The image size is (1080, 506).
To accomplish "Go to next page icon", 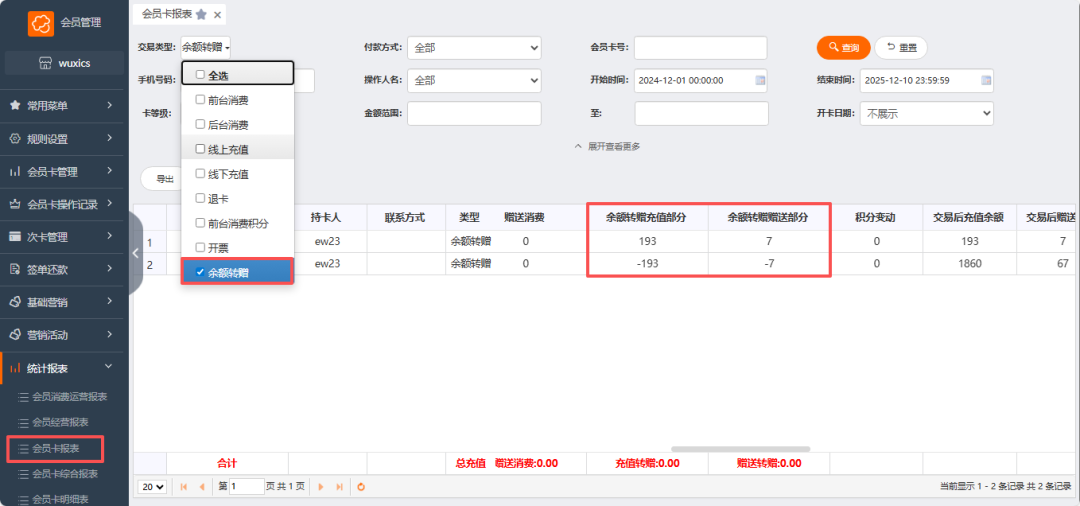I will pos(320,487).
